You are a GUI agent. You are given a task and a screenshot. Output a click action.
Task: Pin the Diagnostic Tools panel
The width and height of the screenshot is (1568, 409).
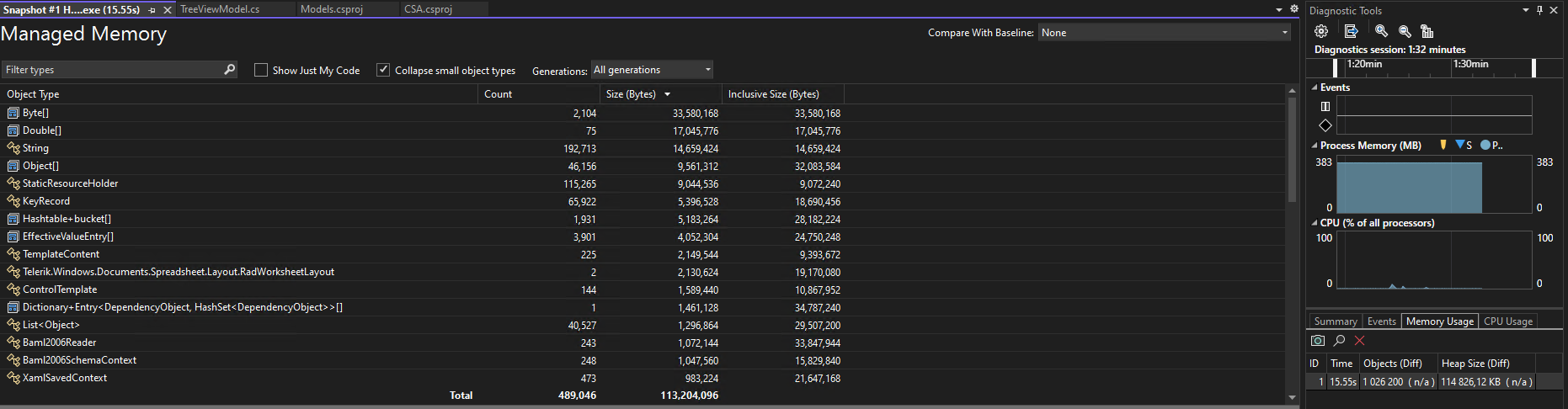(1539, 10)
